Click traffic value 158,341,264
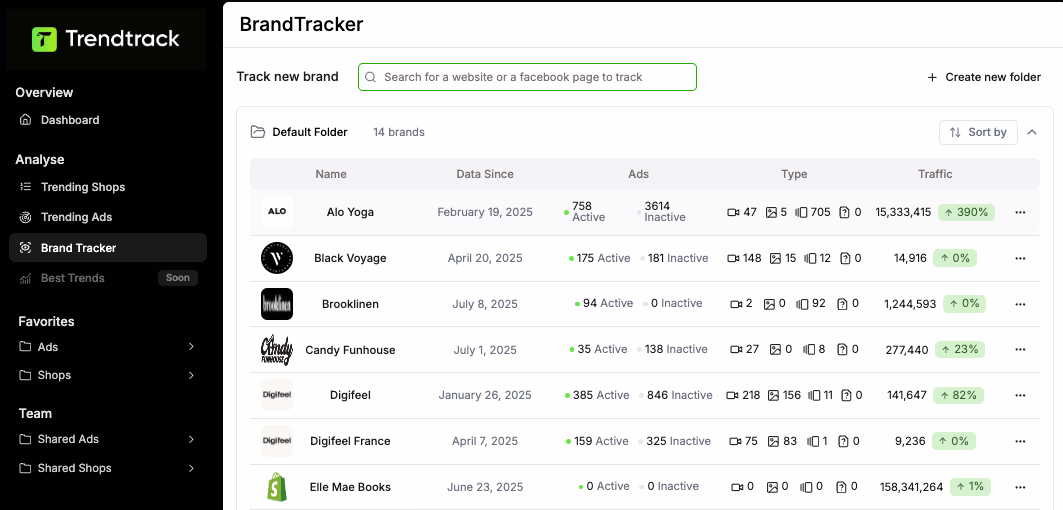The image size is (1063, 510). pyautogui.click(x=911, y=487)
